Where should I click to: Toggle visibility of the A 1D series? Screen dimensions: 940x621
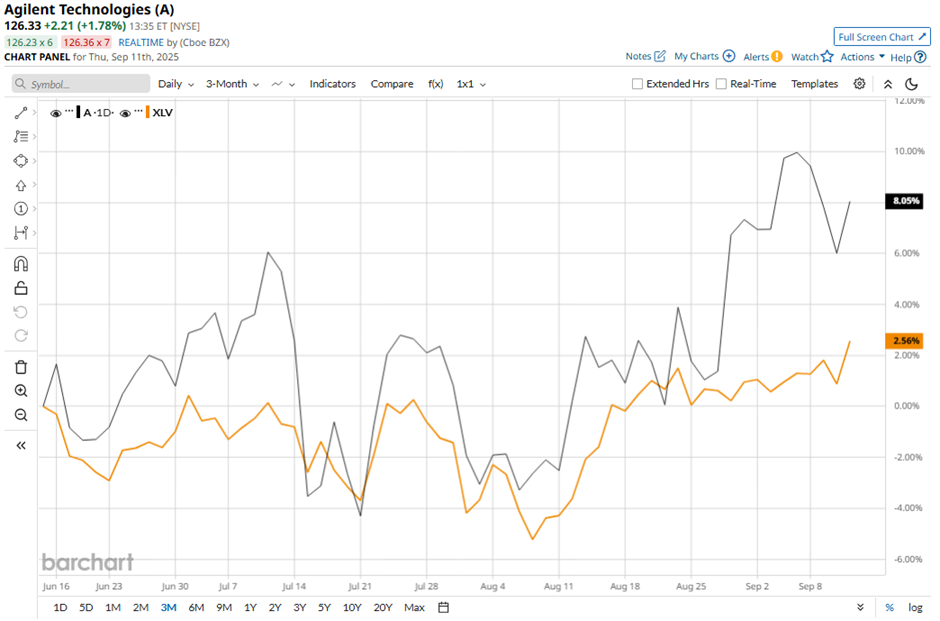click(x=56, y=113)
